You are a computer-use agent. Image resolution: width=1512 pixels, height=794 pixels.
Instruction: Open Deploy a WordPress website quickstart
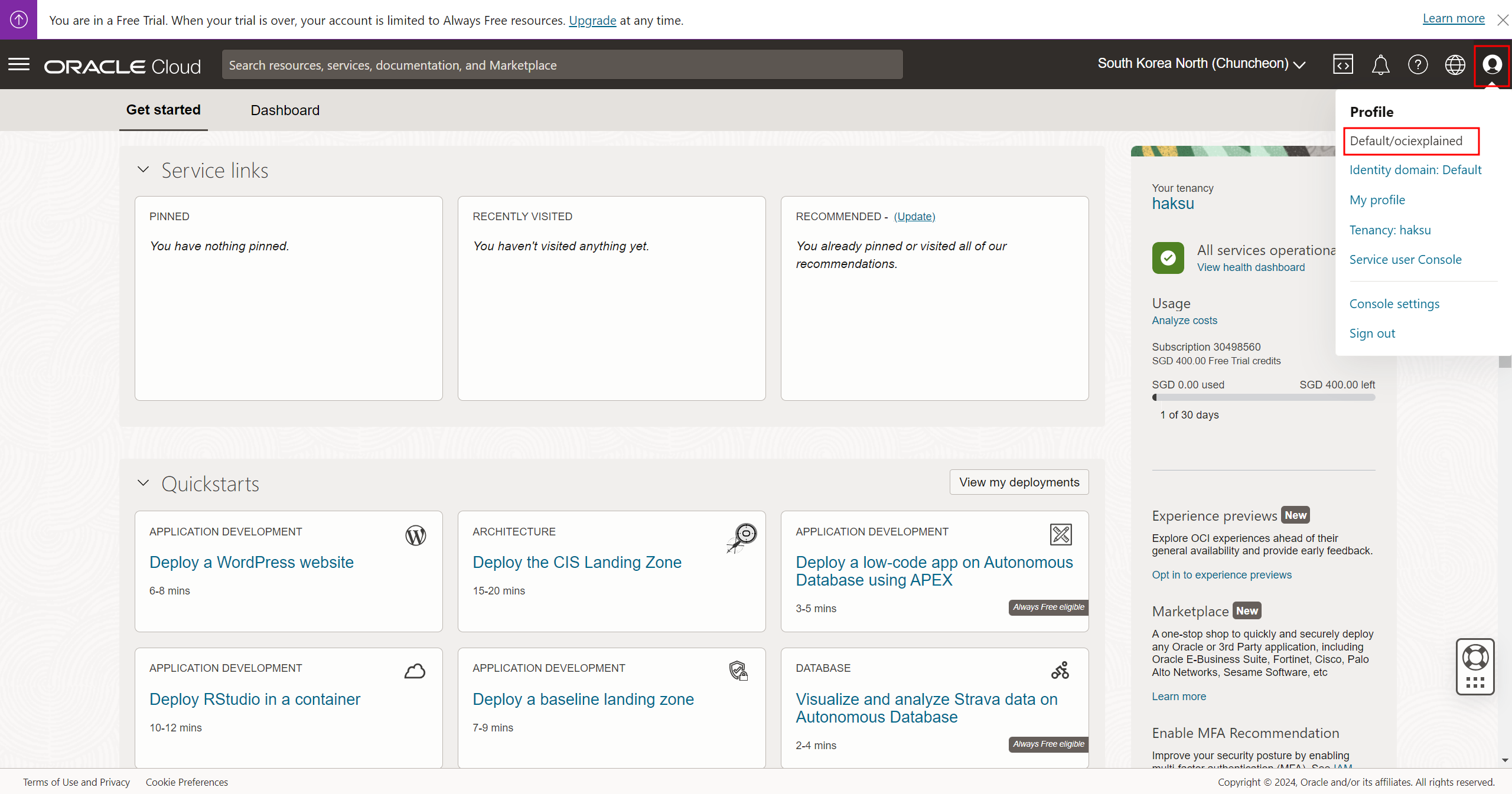(x=252, y=562)
